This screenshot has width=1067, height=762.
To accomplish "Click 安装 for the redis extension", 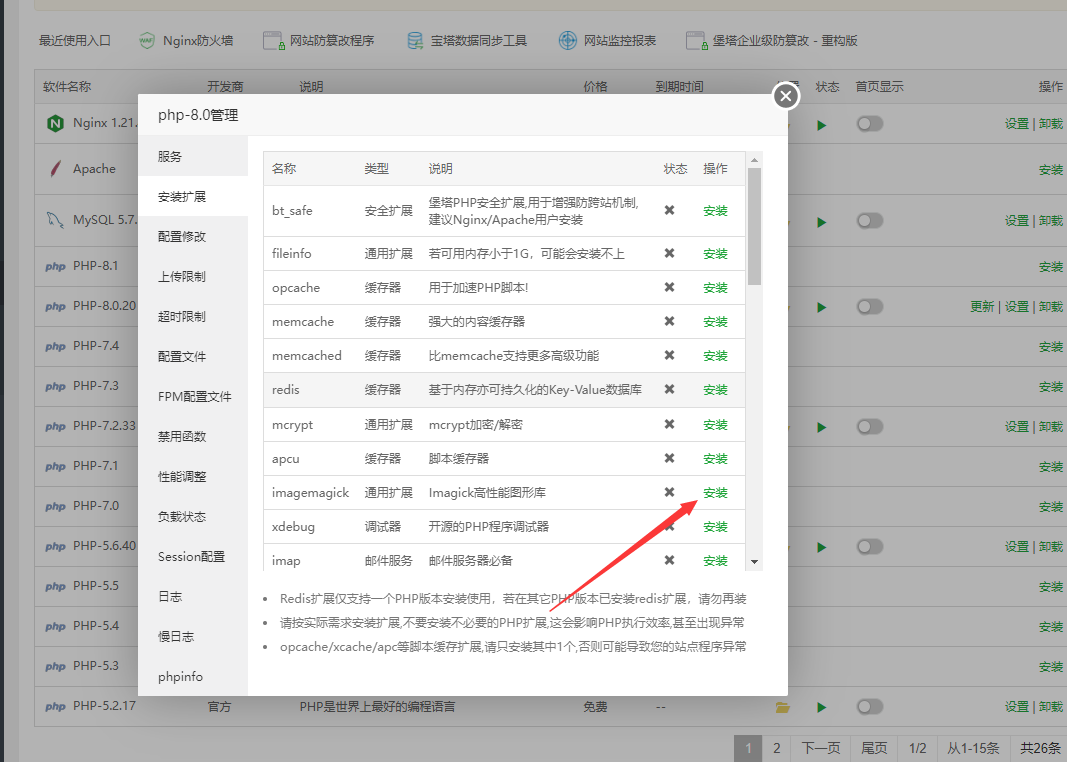I will [715, 390].
